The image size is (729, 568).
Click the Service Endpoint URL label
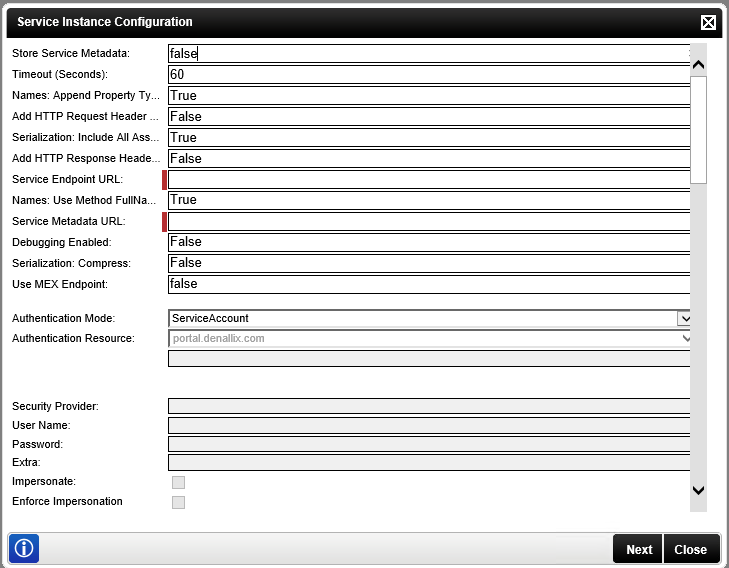[x=67, y=179]
